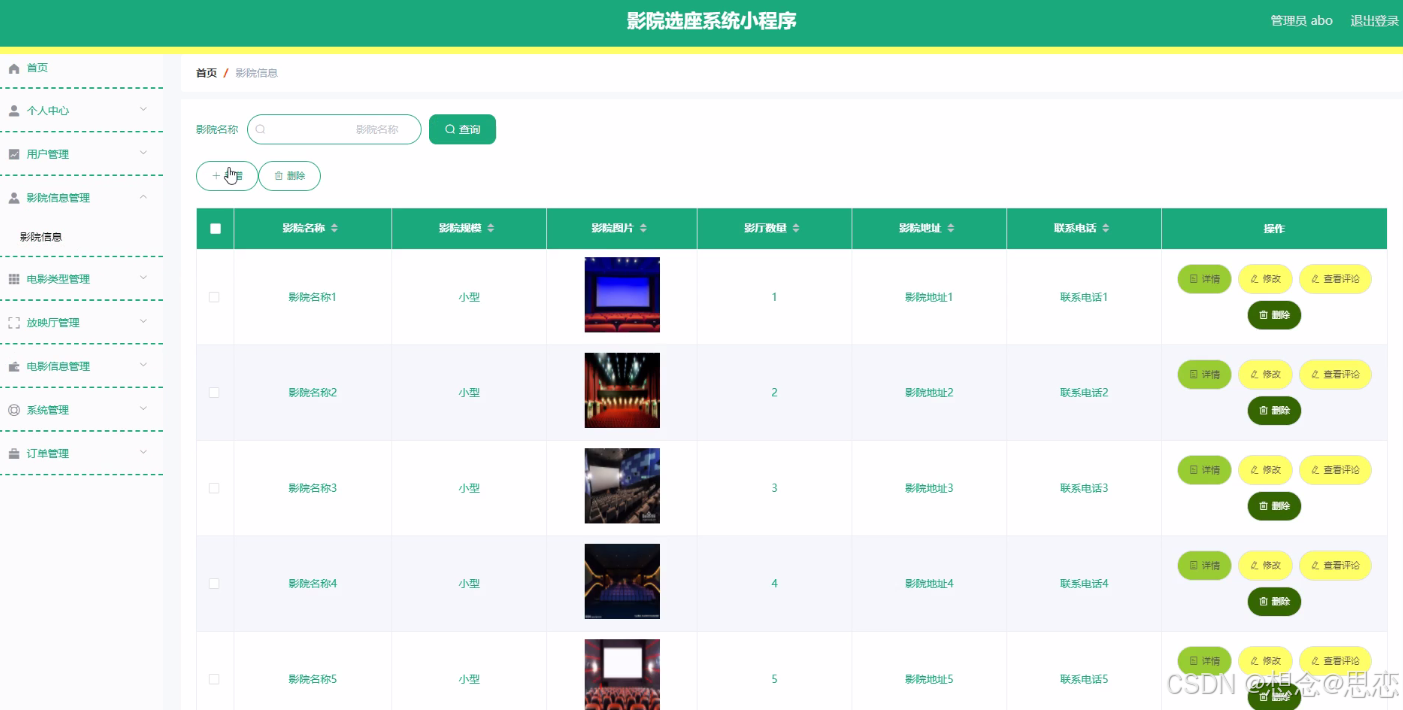Toggle the select-all checkbox in table header
This screenshot has width=1403, height=710.
215,229
